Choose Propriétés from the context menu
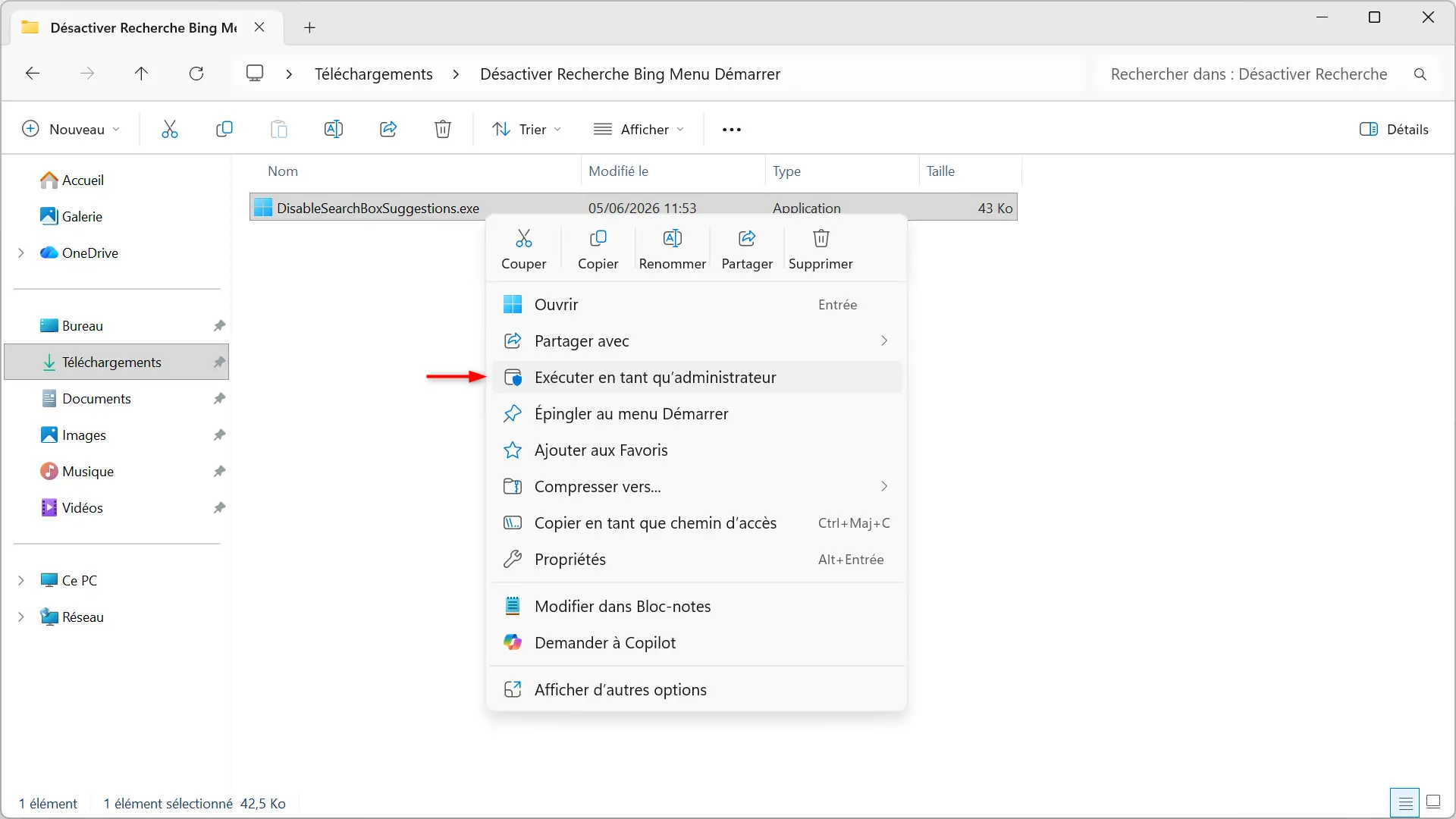 (697, 560)
